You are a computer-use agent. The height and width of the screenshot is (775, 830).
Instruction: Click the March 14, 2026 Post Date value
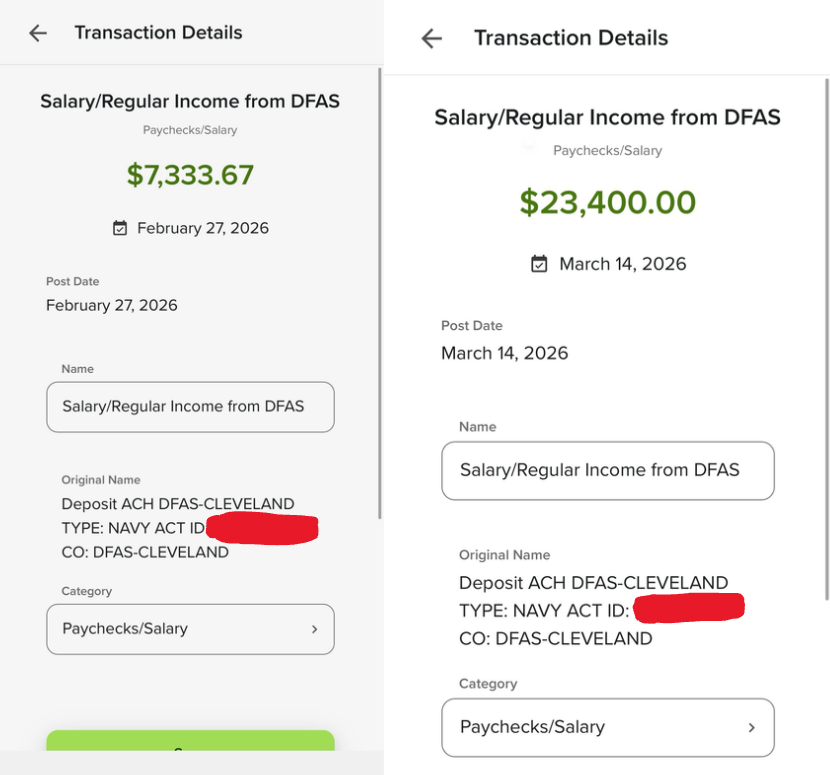[503, 353]
